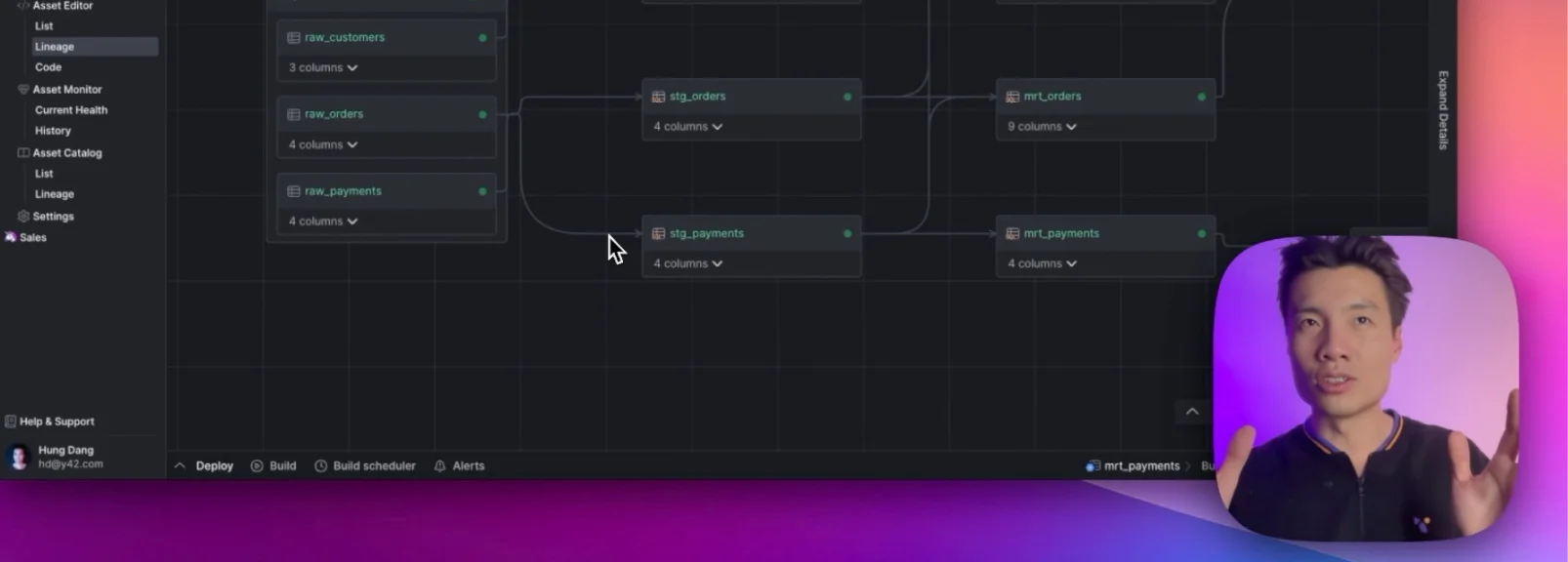1568x562 pixels.
Task: Click the stg_payments model icon
Action: click(x=658, y=234)
